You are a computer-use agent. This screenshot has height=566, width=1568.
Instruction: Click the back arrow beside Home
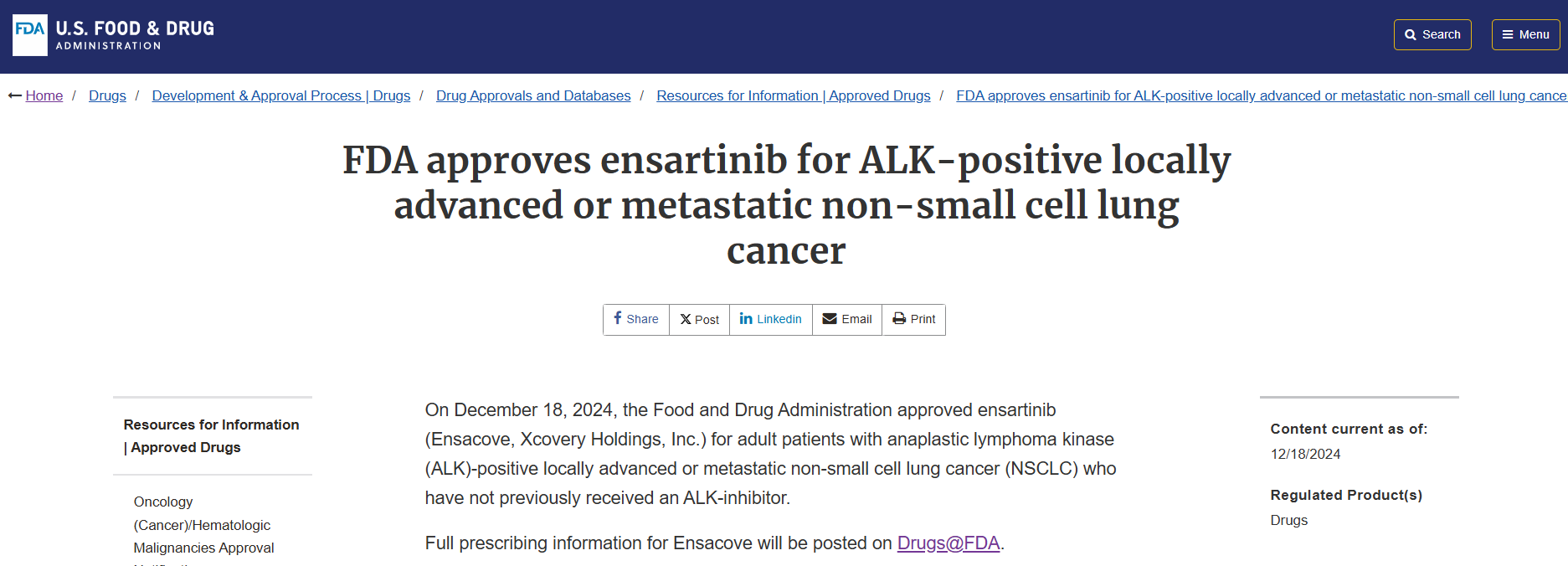(15, 95)
